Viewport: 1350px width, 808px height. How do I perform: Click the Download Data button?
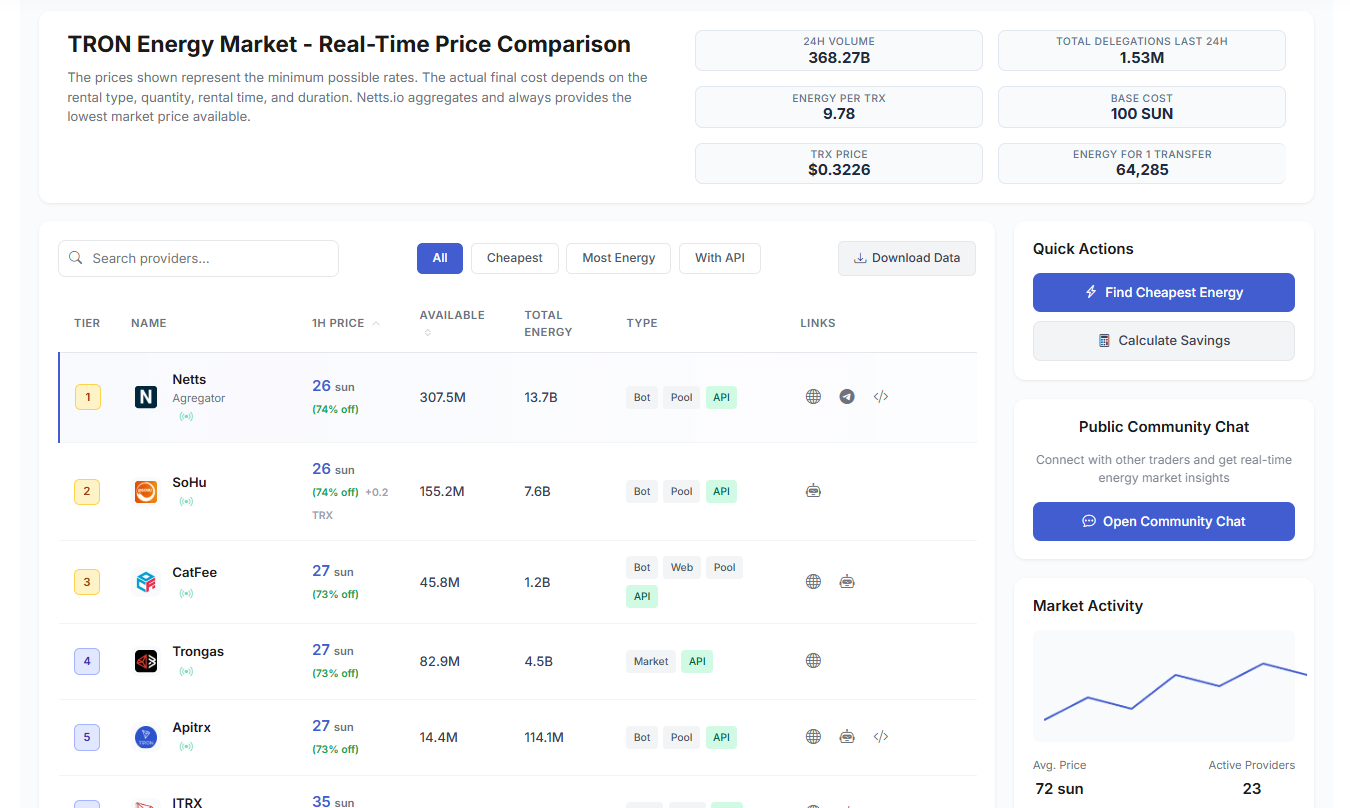(906, 258)
